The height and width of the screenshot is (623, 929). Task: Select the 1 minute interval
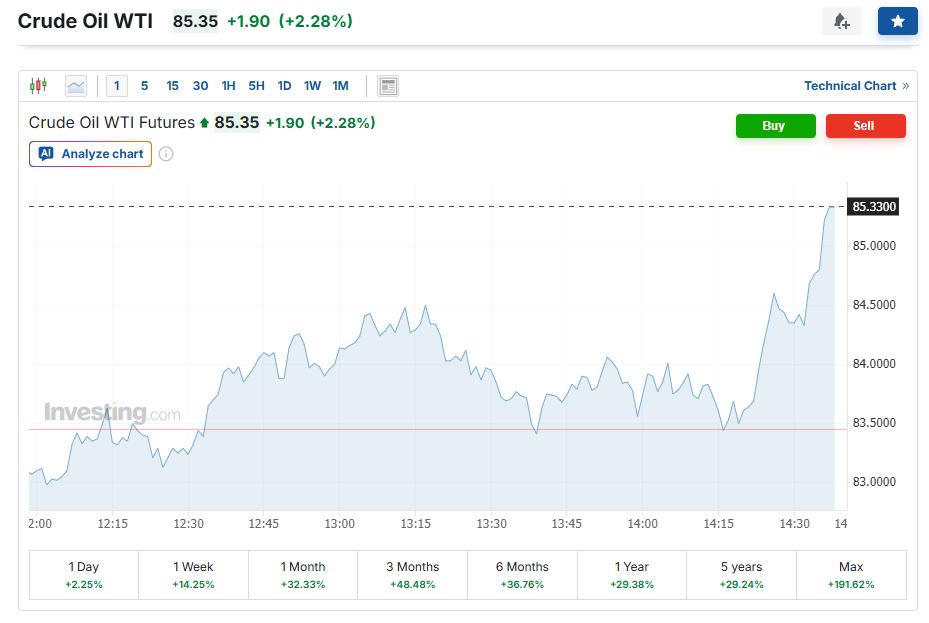[117, 86]
